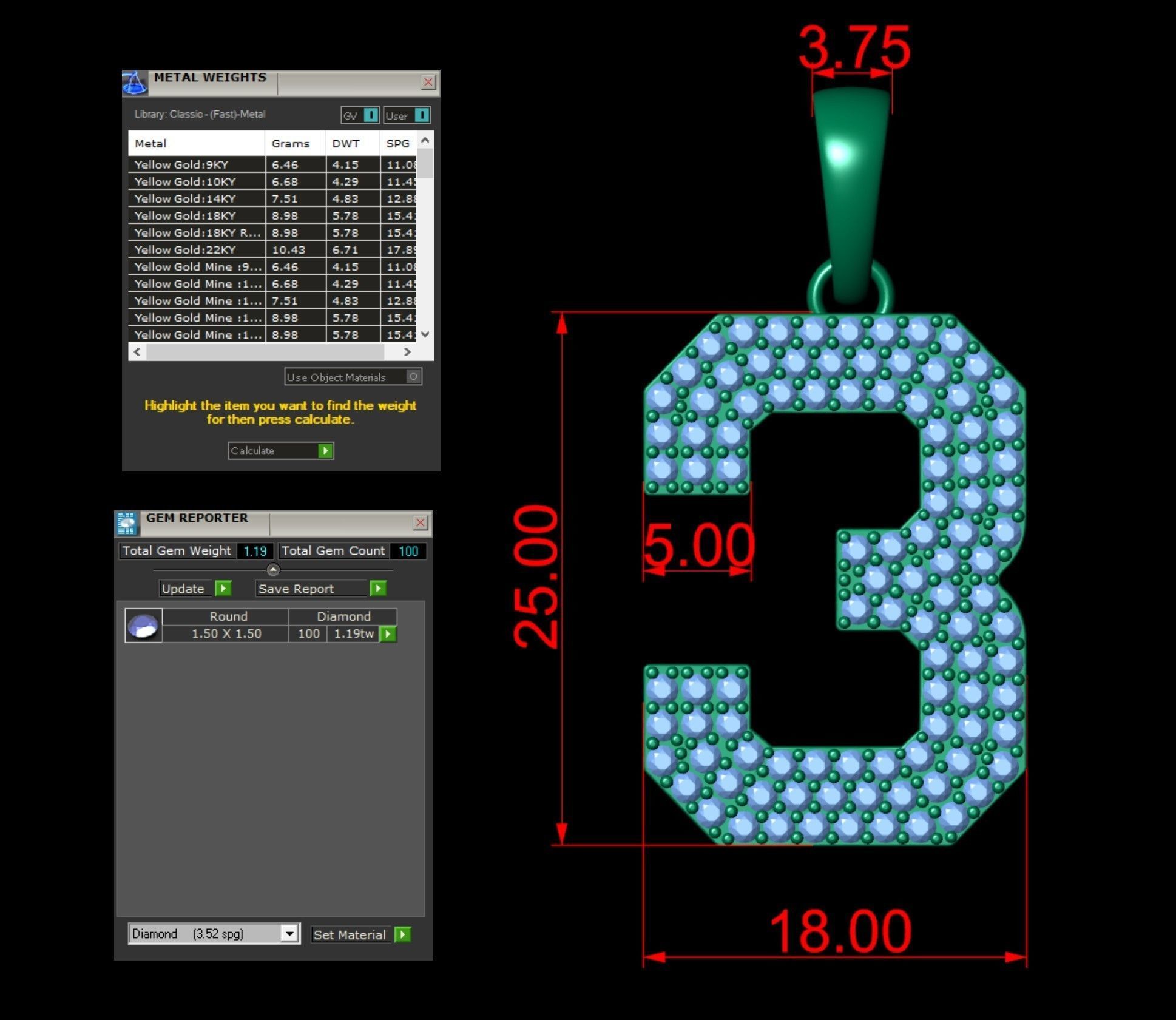Click the Library: Classic - (Fast)-Metal label
The width and height of the screenshot is (1176, 1020).
pyautogui.click(x=200, y=114)
